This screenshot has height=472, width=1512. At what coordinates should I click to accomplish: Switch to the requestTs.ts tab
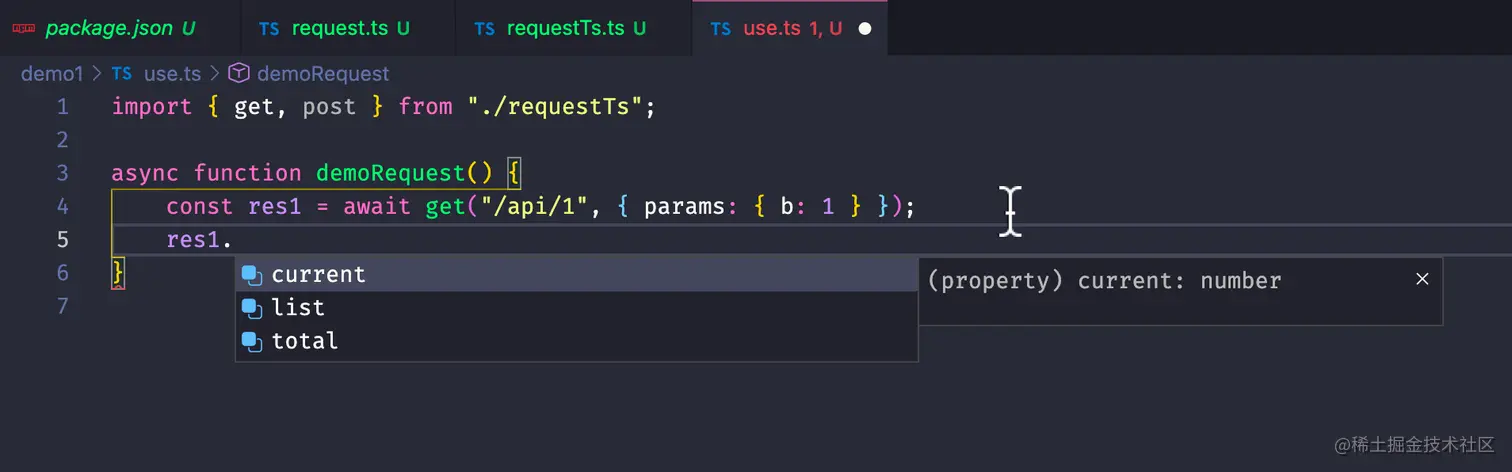(x=573, y=28)
